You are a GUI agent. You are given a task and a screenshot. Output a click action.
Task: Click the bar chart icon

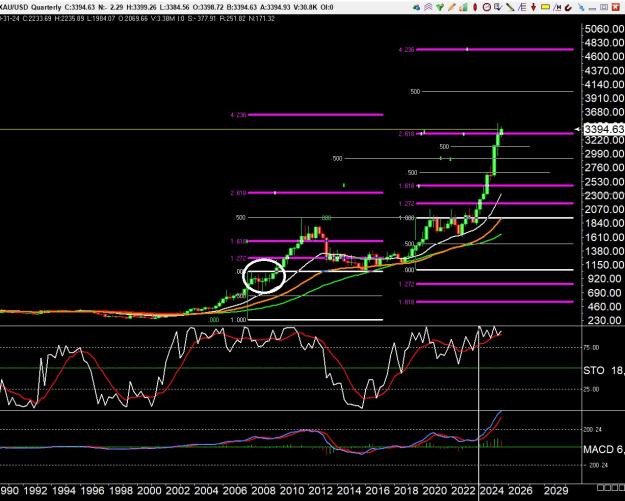[x=463, y=7]
